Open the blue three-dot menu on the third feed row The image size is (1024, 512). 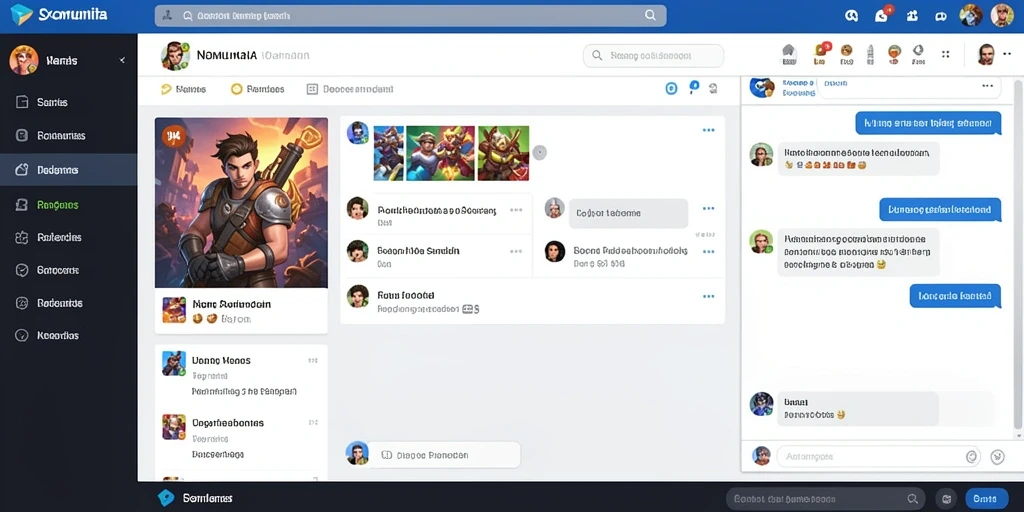[x=709, y=296]
